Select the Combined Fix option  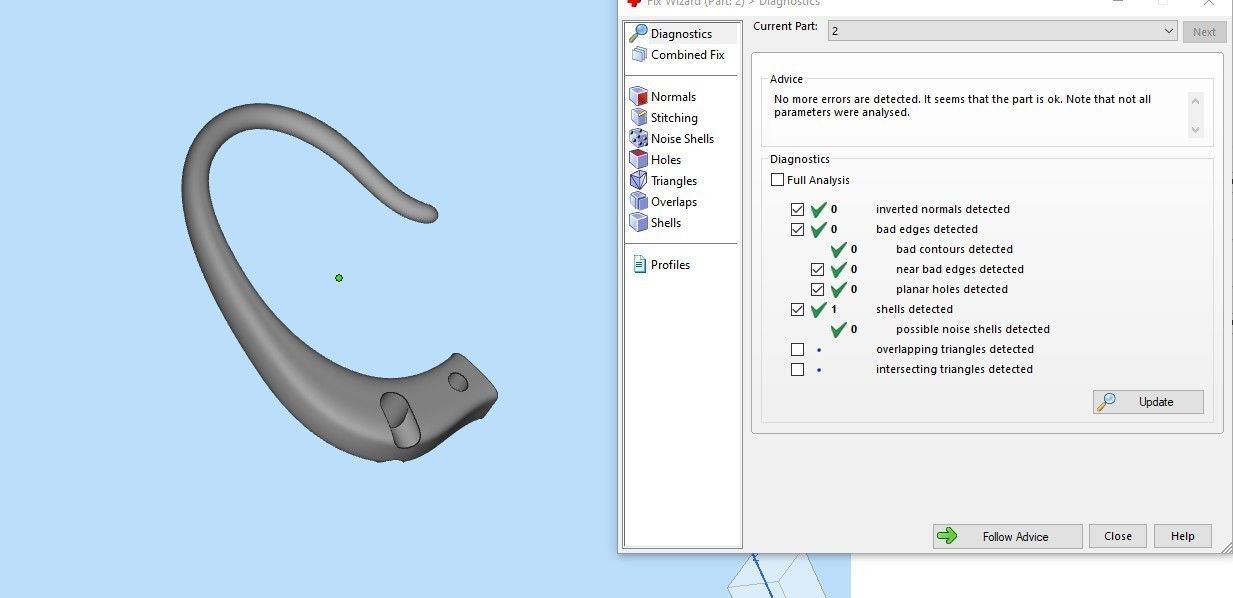point(677,55)
